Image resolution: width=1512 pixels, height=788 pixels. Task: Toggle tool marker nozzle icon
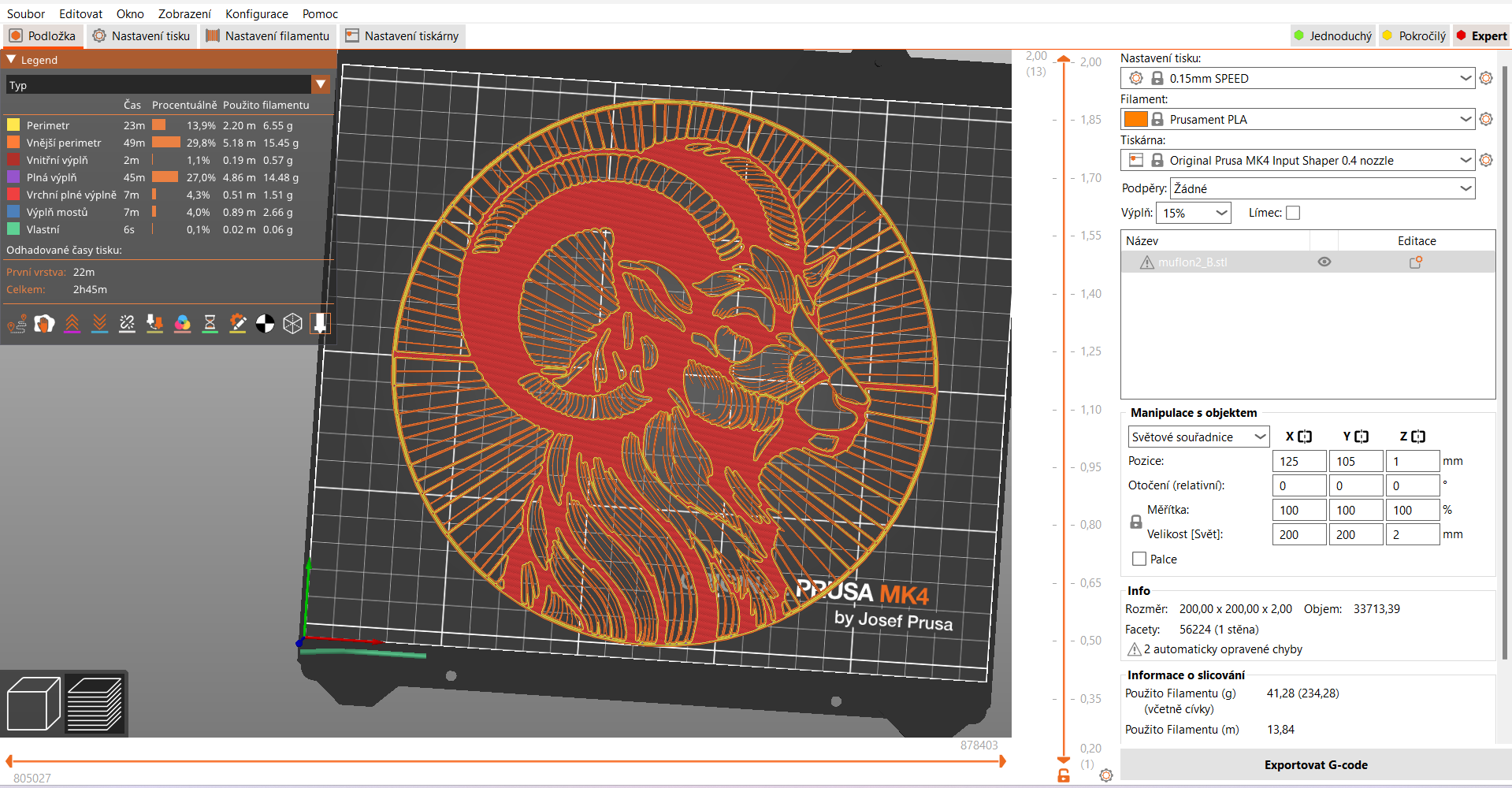point(320,323)
